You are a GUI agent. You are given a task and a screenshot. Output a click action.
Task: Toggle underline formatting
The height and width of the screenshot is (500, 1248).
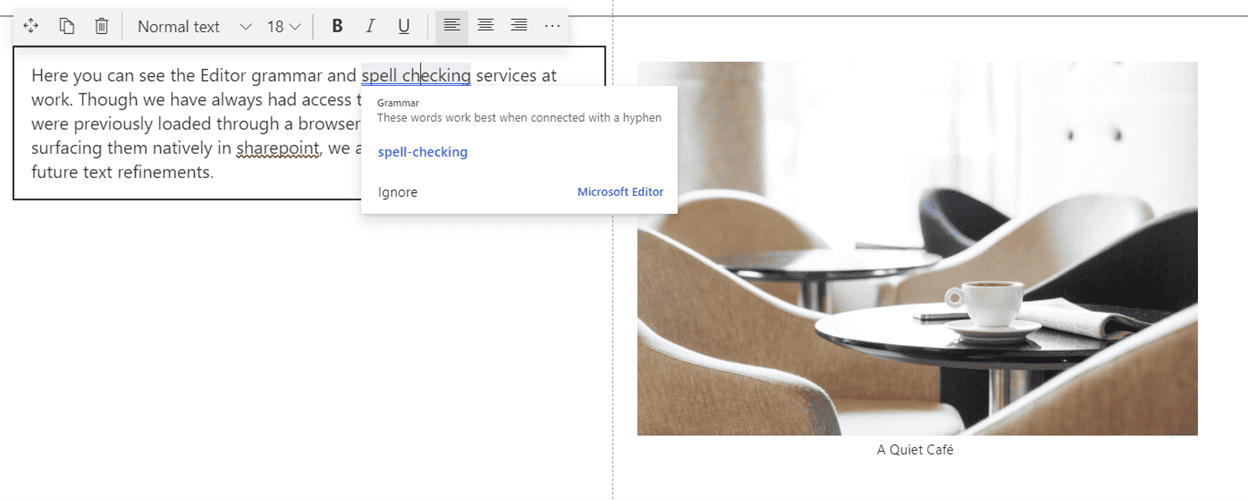tap(404, 26)
